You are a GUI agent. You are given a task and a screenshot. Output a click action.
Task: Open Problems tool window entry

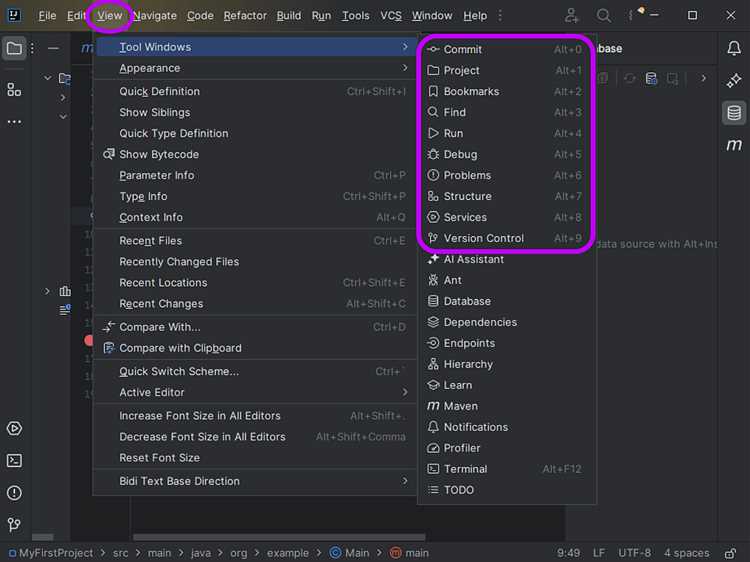[506, 176]
